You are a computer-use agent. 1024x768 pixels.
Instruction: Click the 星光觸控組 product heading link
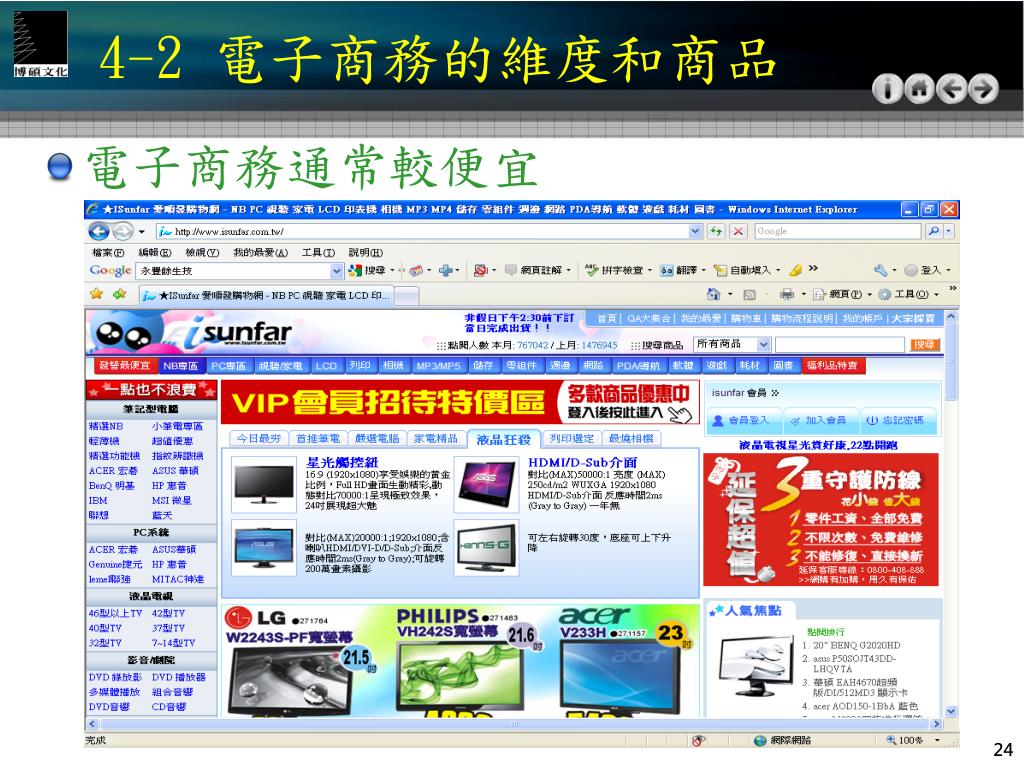point(342,462)
